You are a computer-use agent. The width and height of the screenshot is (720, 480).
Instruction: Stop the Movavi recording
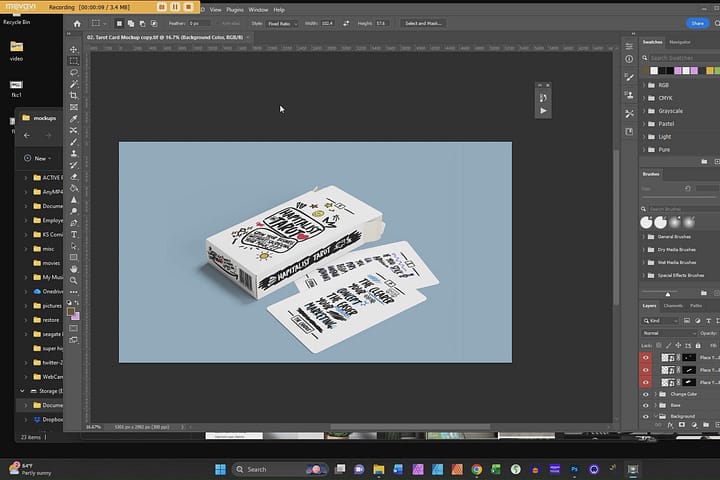(188, 7)
